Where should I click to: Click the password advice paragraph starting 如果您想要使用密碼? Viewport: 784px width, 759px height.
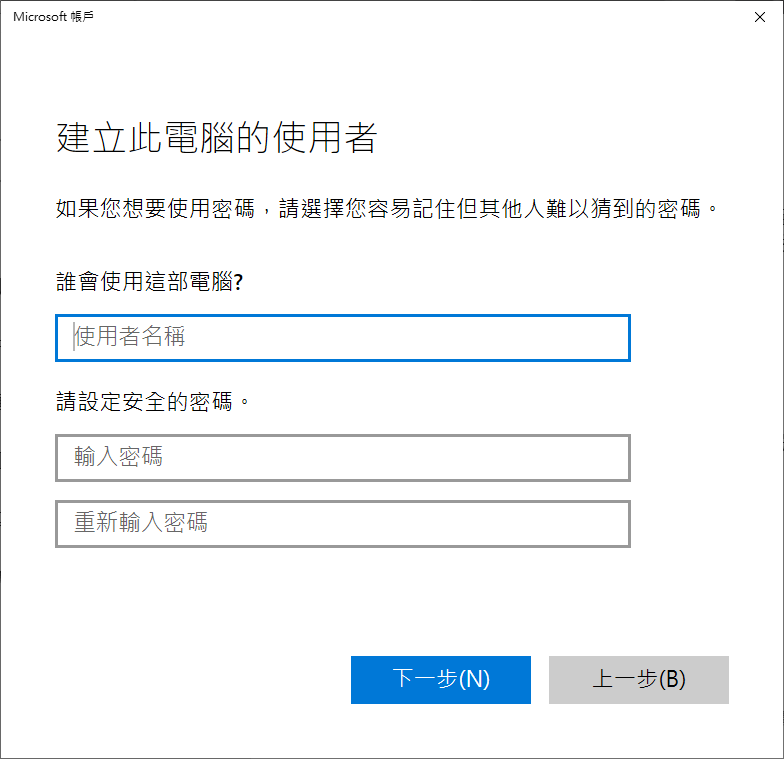387,208
